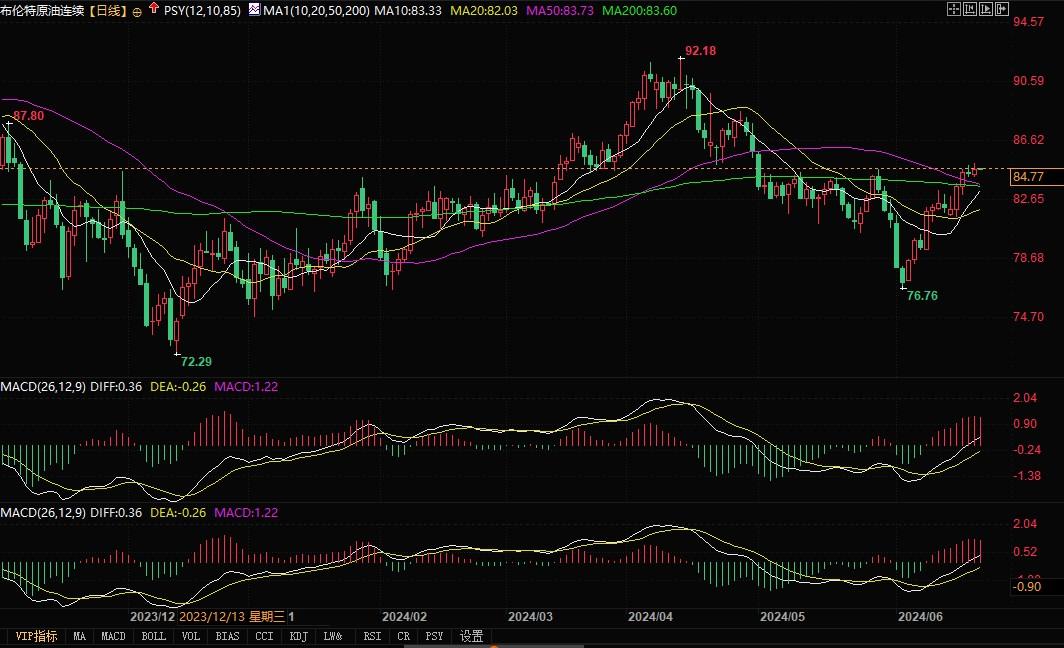
Task: Open the 设置 settings item on bottom bar
Action: pos(470,636)
